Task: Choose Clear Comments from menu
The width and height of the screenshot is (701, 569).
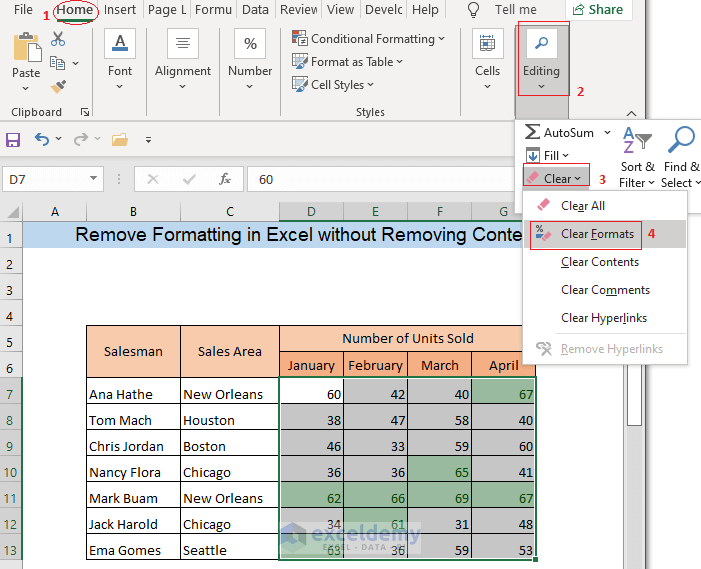Action: pyautogui.click(x=604, y=290)
